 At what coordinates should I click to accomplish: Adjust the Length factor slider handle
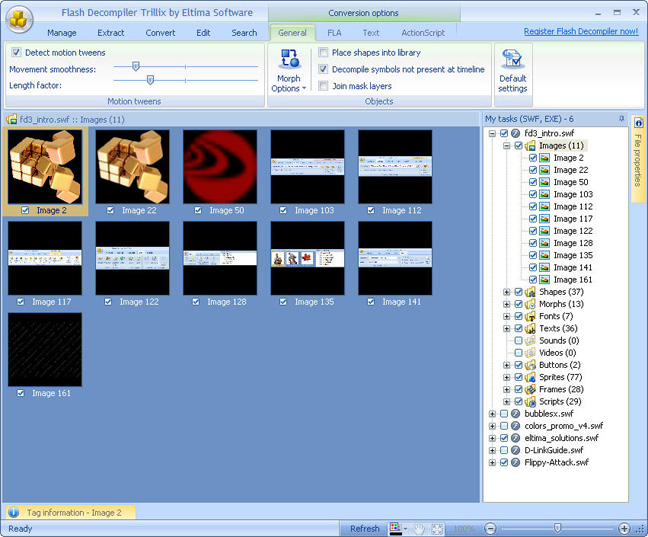pyautogui.click(x=150, y=80)
